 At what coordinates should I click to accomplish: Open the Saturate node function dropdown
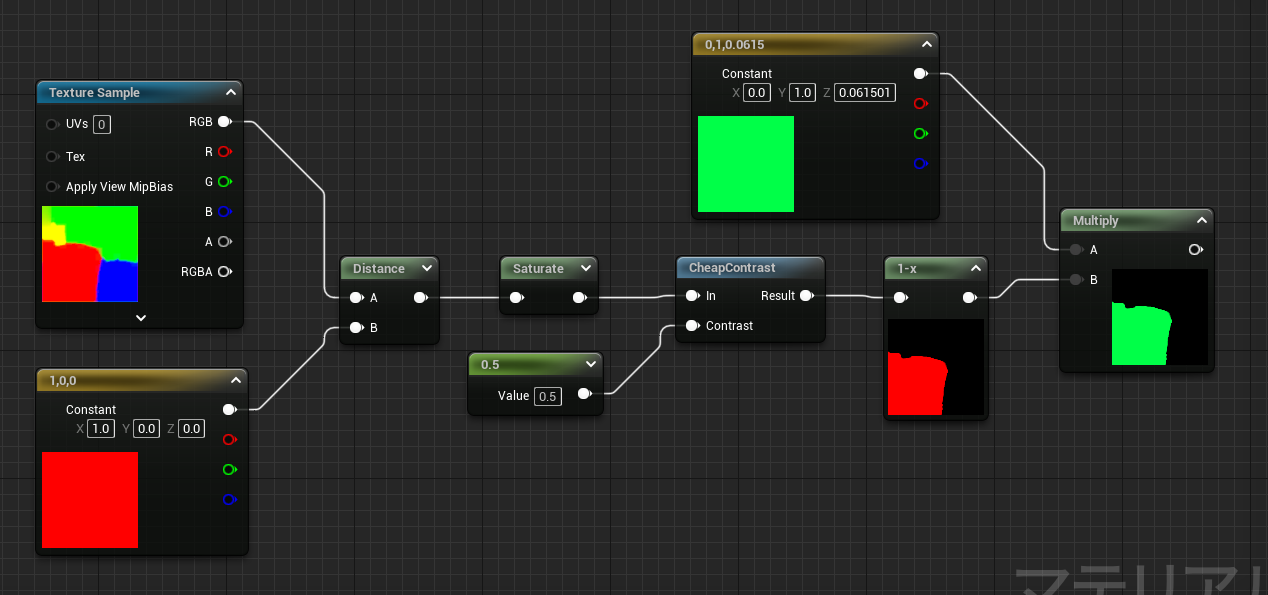click(x=586, y=268)
